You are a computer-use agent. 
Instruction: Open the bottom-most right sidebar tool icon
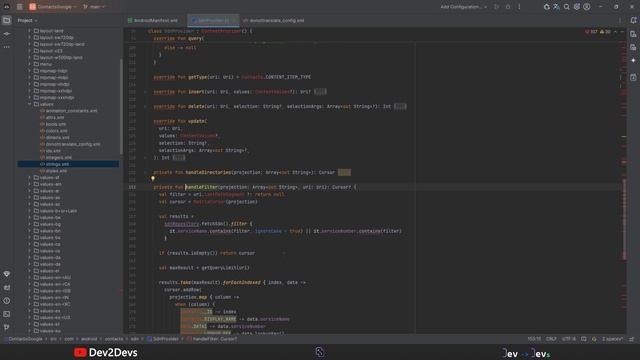click(x=633, y=78)
